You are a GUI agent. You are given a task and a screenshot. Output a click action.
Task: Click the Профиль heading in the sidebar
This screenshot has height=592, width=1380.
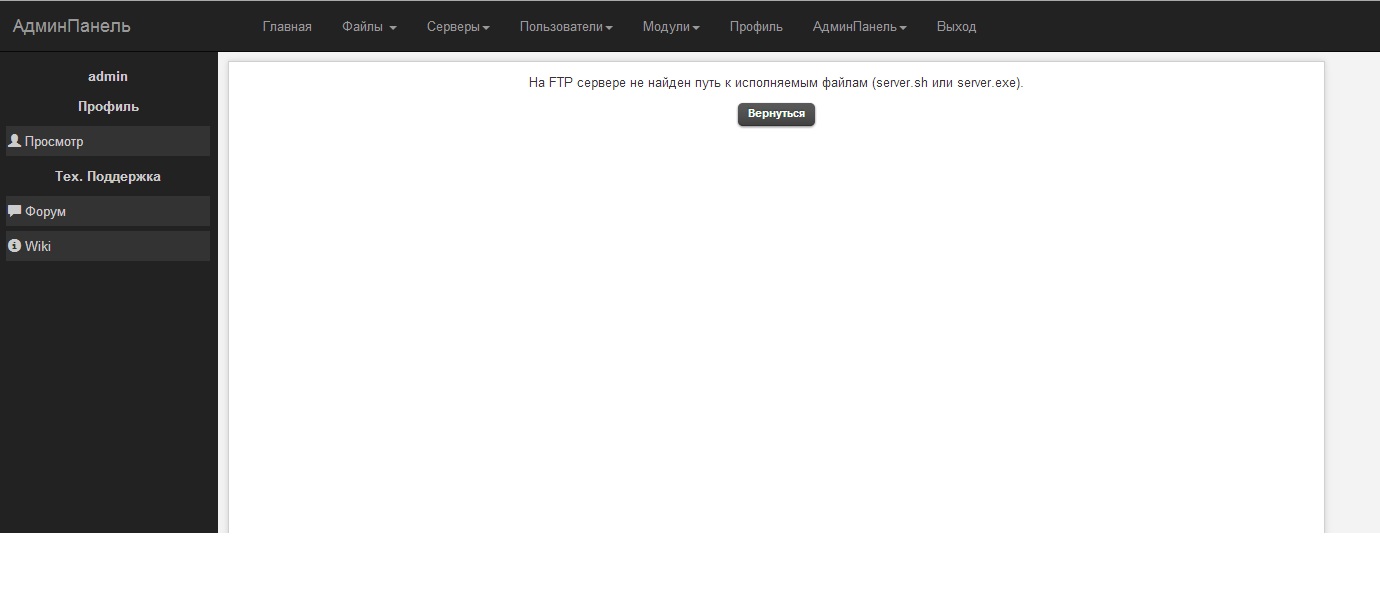(108, 106)
